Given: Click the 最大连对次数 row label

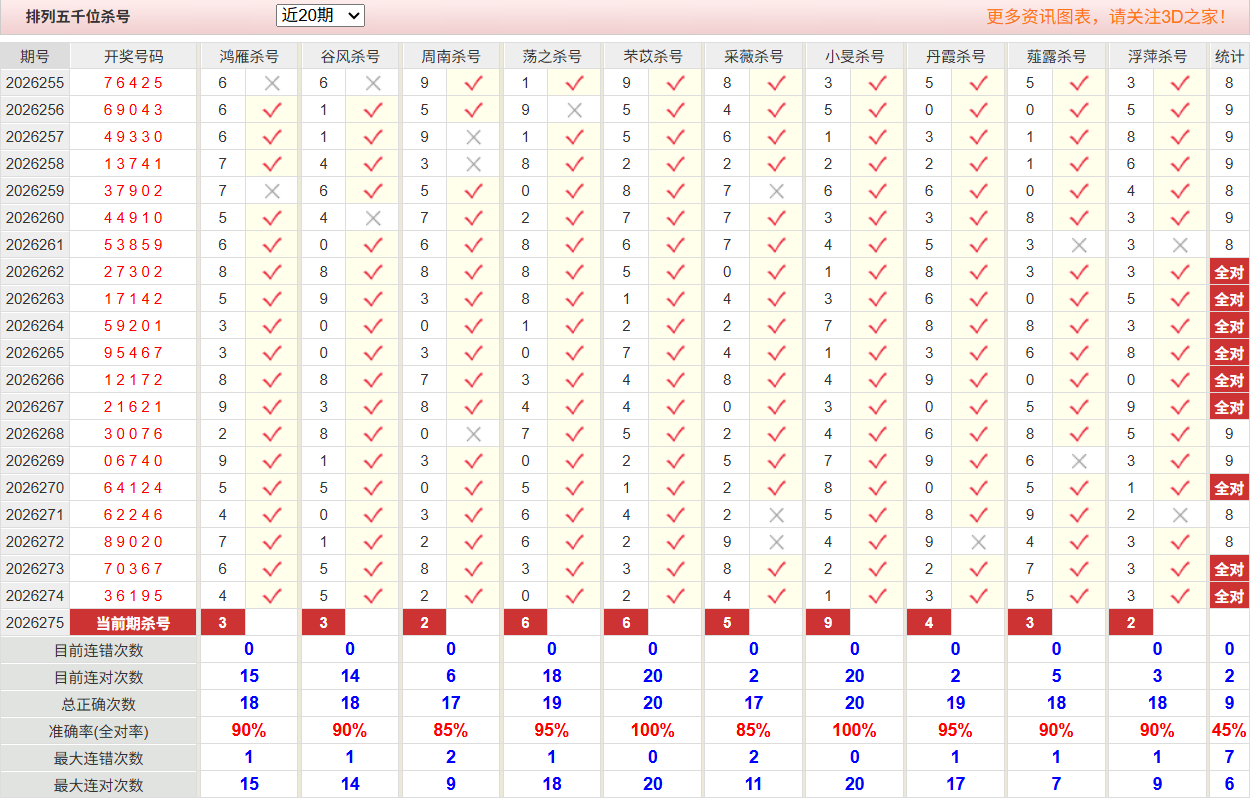Looking at the screenshot, I should coord(98,785).
